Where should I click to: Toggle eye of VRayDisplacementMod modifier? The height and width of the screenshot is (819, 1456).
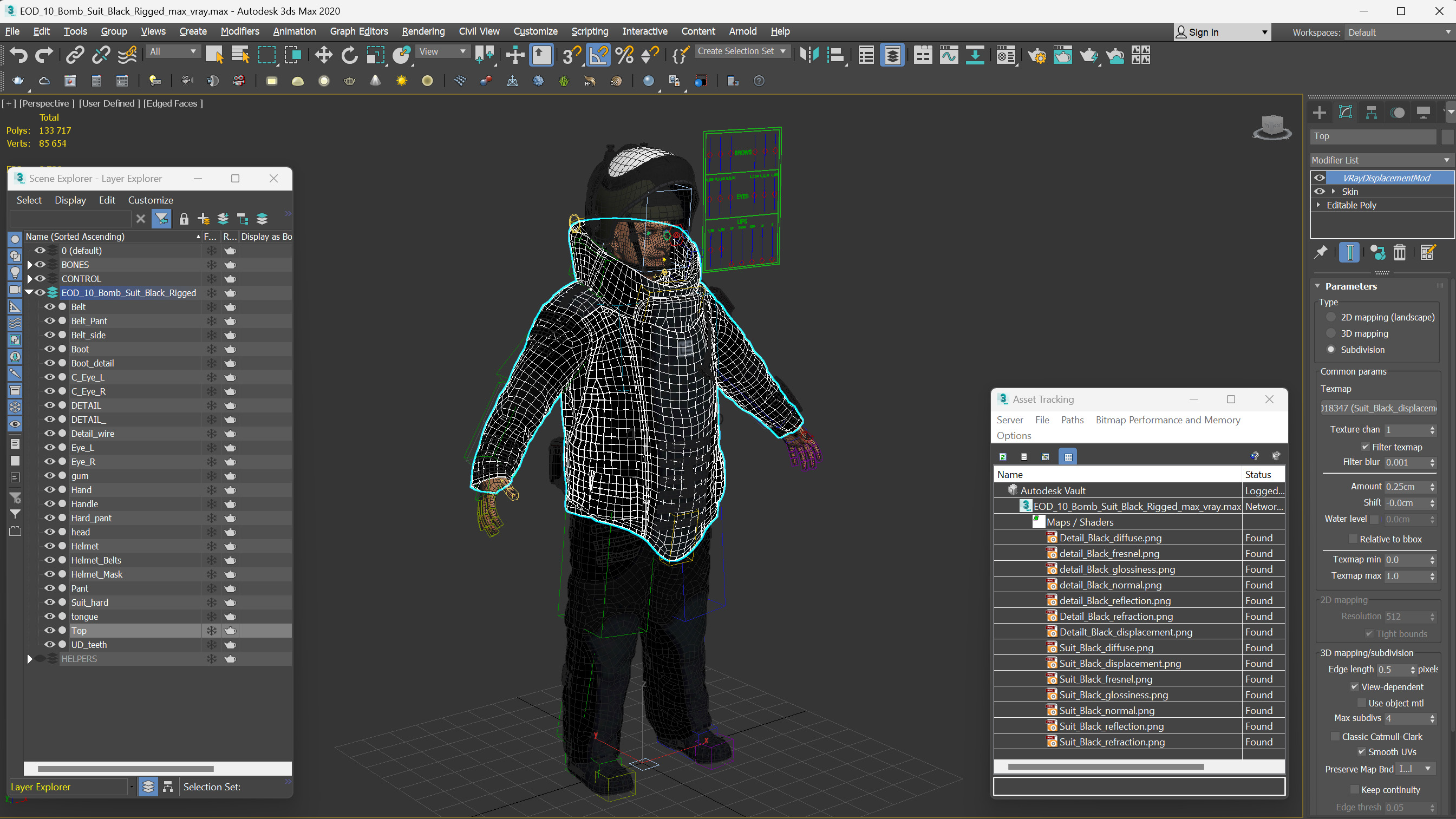tap(1319, 178)
